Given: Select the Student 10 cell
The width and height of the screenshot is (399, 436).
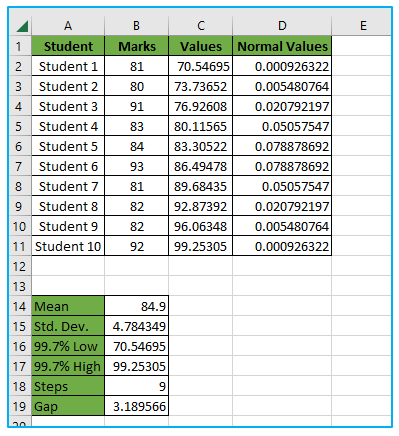Looking at the screenshot, I should point(68,246).
